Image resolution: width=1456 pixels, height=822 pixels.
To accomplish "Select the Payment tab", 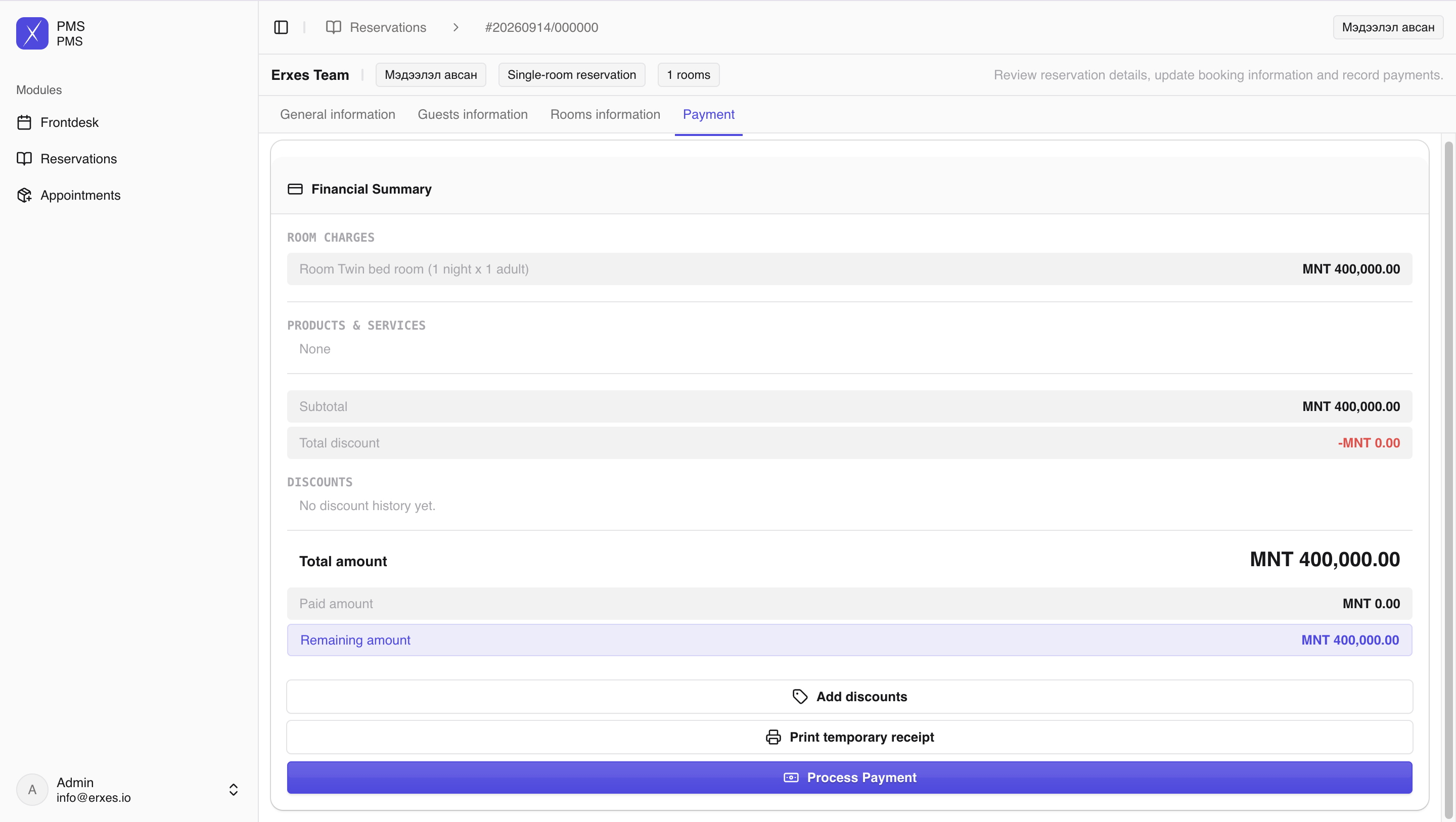I will tap(708, 114).
